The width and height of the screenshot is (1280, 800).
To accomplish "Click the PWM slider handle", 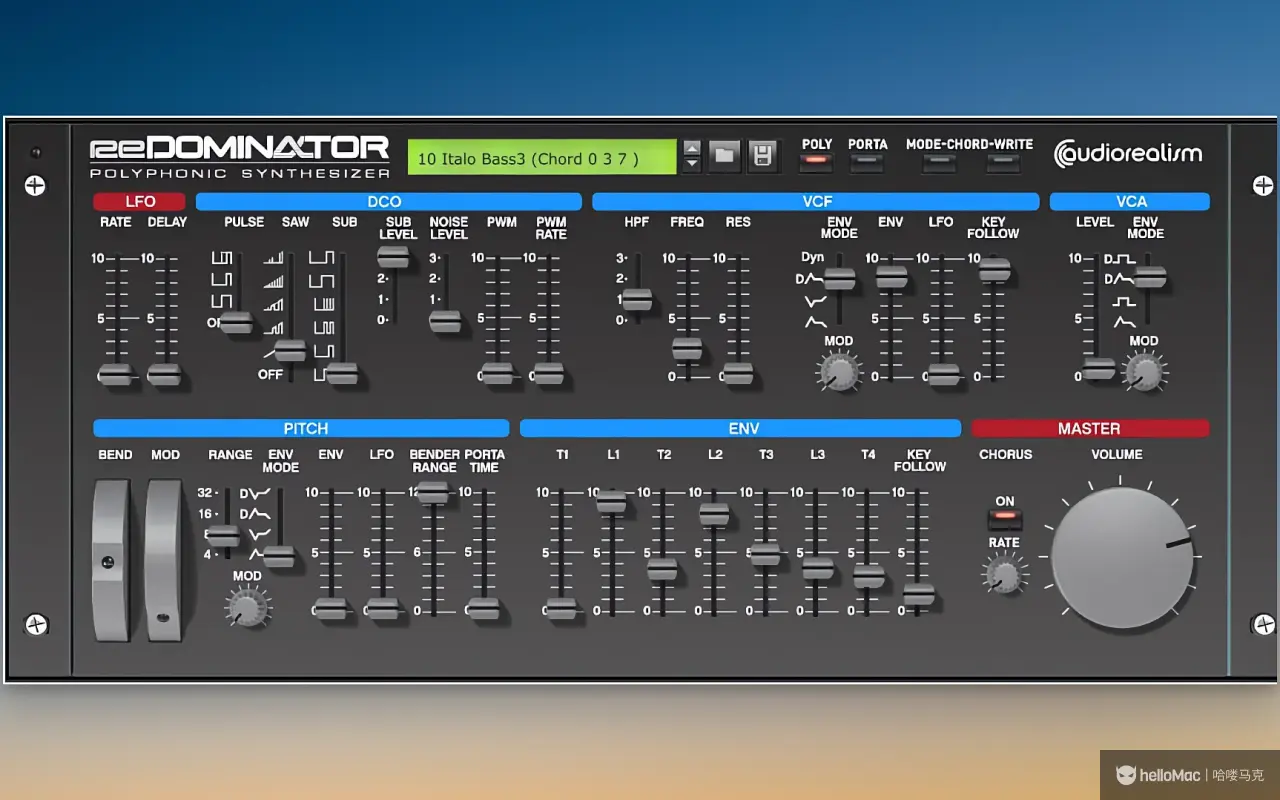I will click(x=497, y=373).
